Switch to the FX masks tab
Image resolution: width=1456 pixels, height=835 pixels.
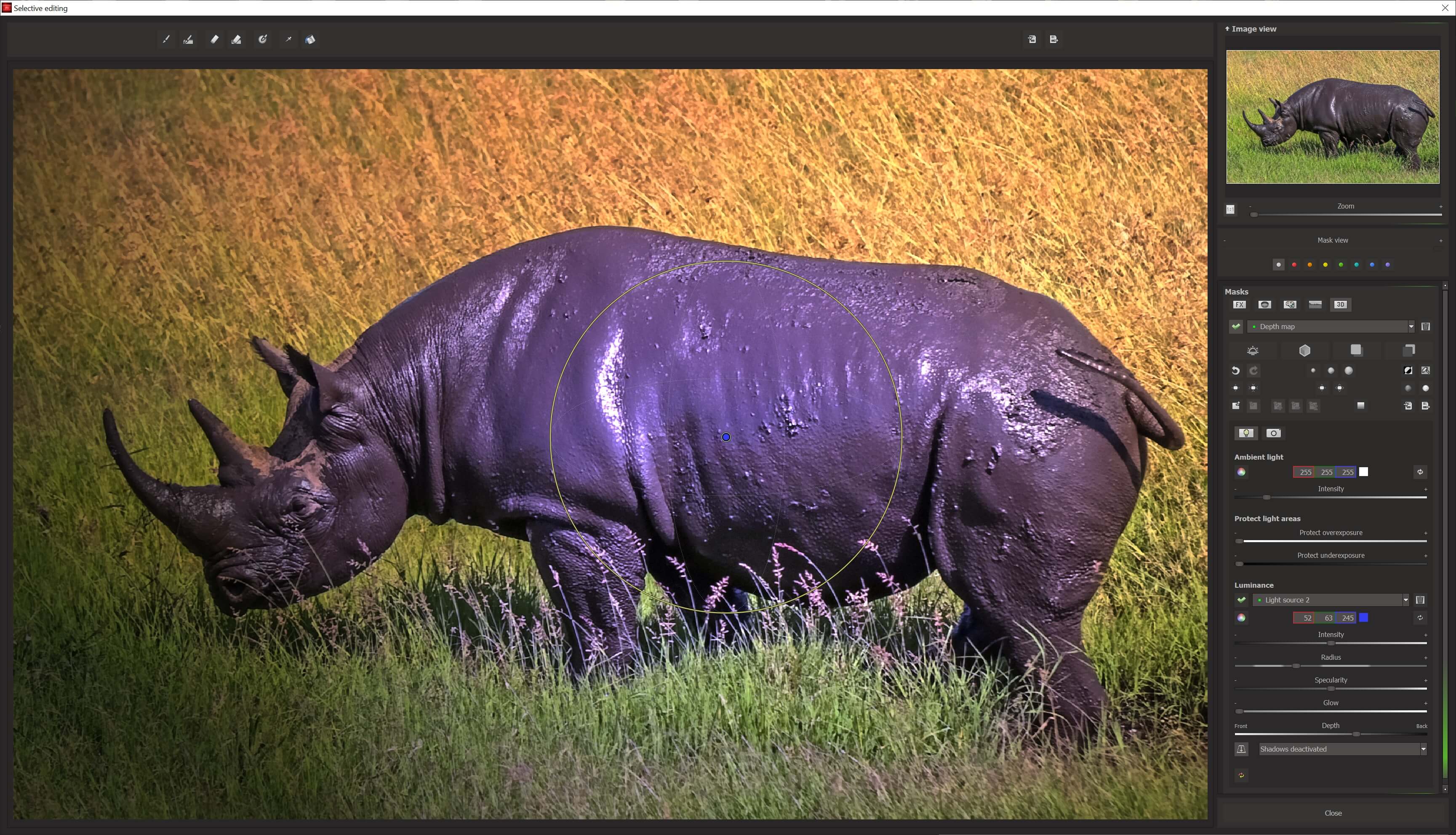click(1240, 305)
